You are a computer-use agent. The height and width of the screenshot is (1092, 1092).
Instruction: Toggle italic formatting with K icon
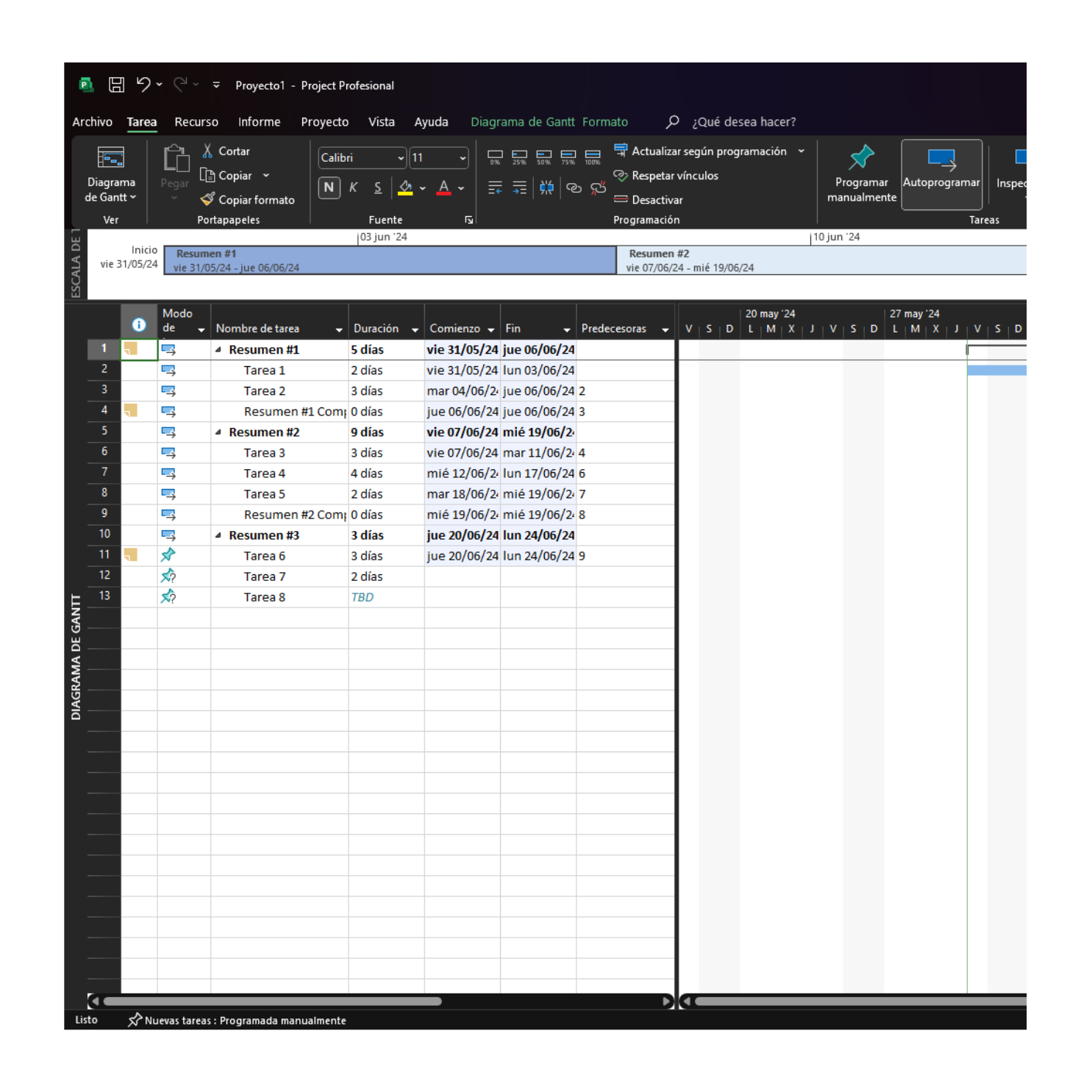(x=353, y=189)
